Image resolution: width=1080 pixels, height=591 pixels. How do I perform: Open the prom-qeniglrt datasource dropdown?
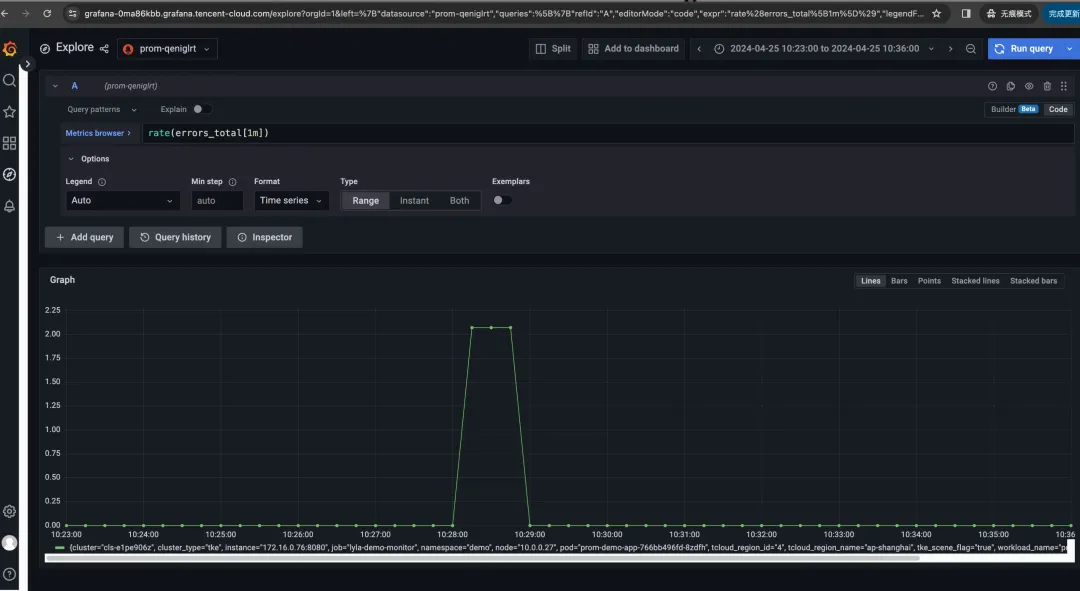point(167,49)
